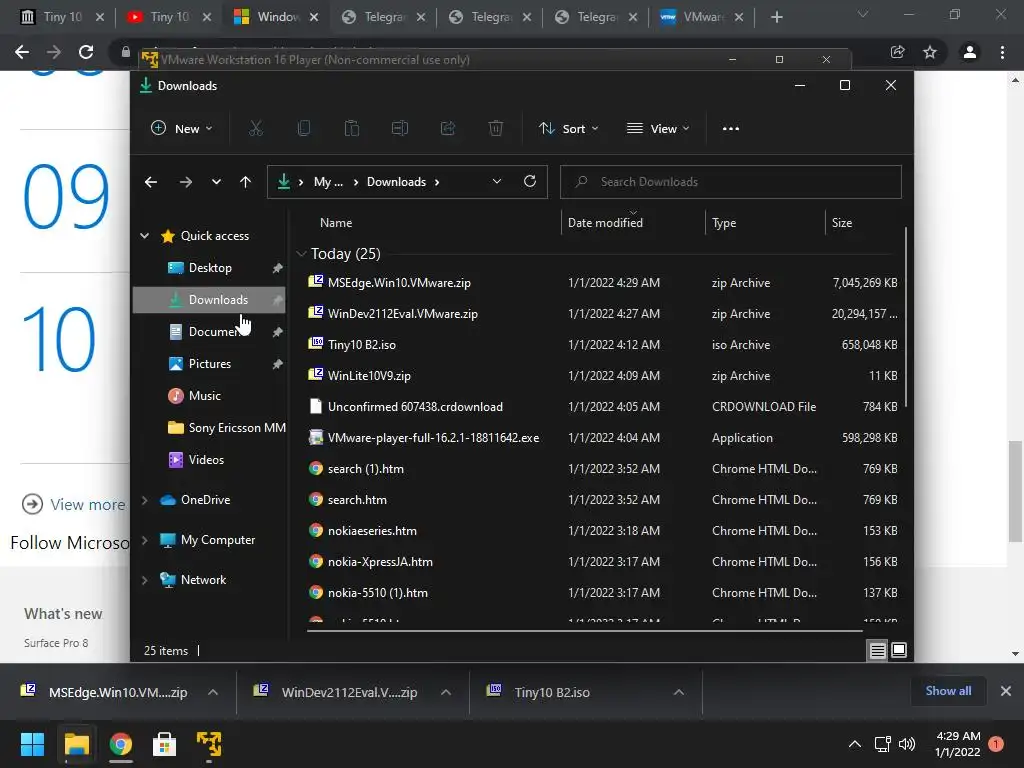
Task: Click Surface Pro 8 link
Action: point(56,643)
